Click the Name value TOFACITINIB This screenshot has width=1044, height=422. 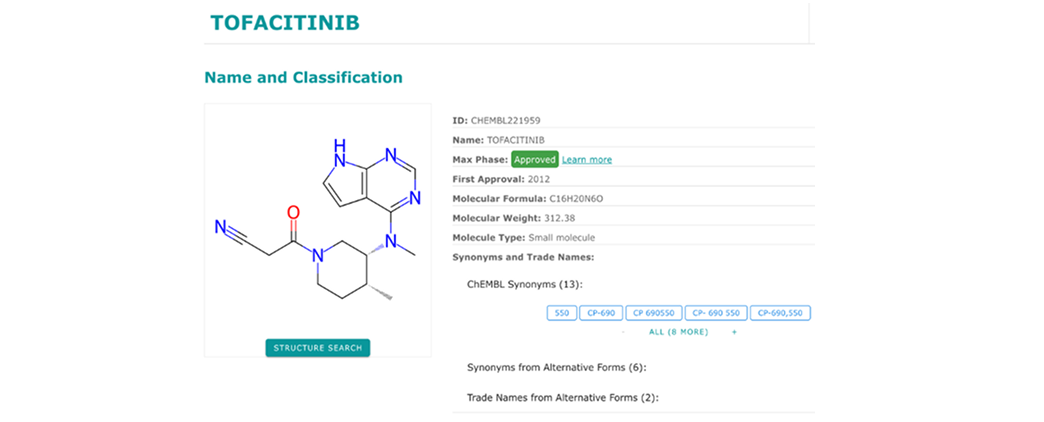(x=515, y=140)
